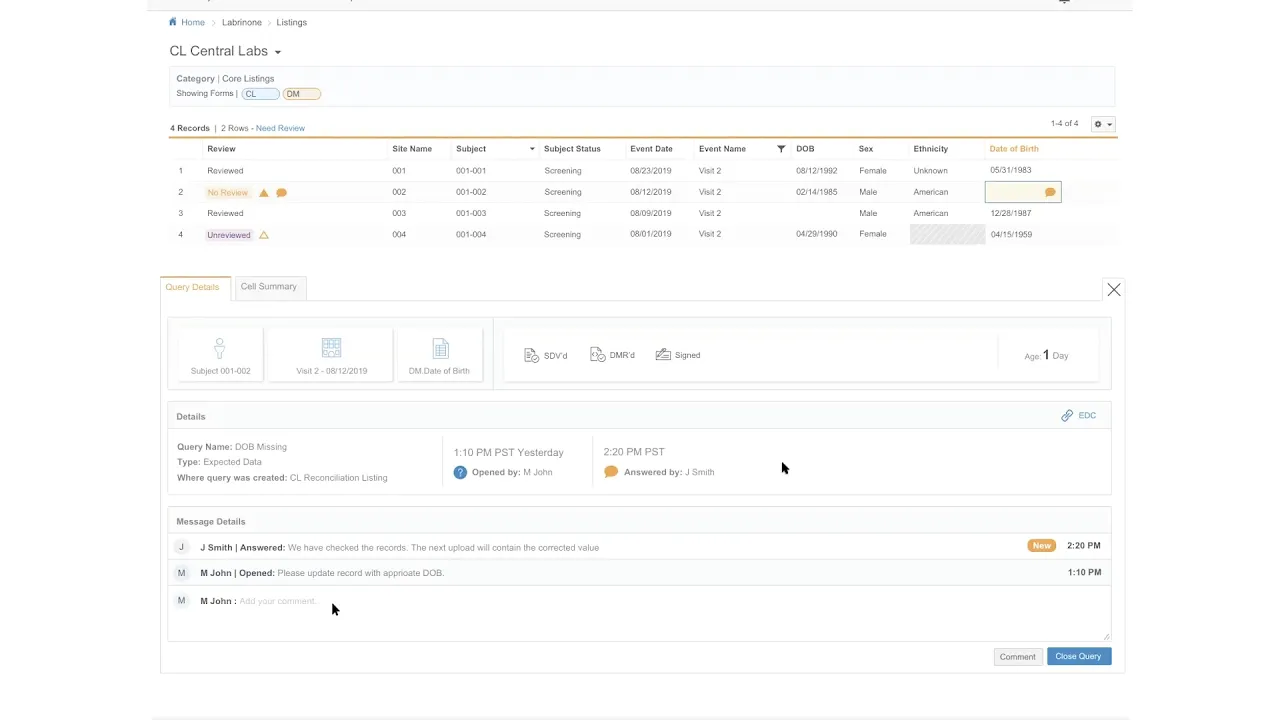1280x720 pixels.
Task: Select subject 001-001 cell
Action: 471,171
